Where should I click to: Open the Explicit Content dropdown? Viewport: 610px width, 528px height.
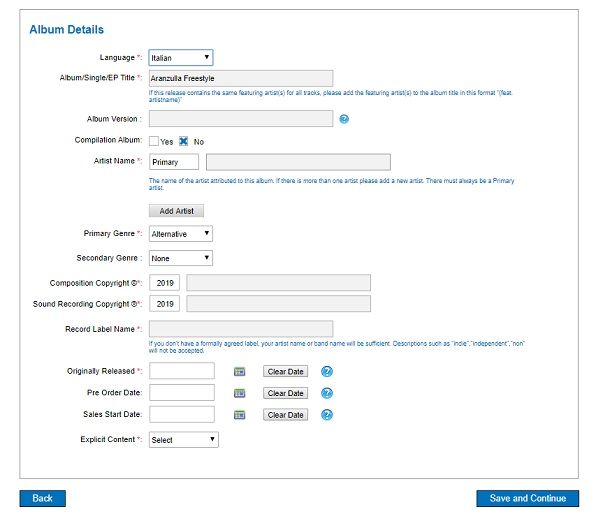[x=184, y=439]
